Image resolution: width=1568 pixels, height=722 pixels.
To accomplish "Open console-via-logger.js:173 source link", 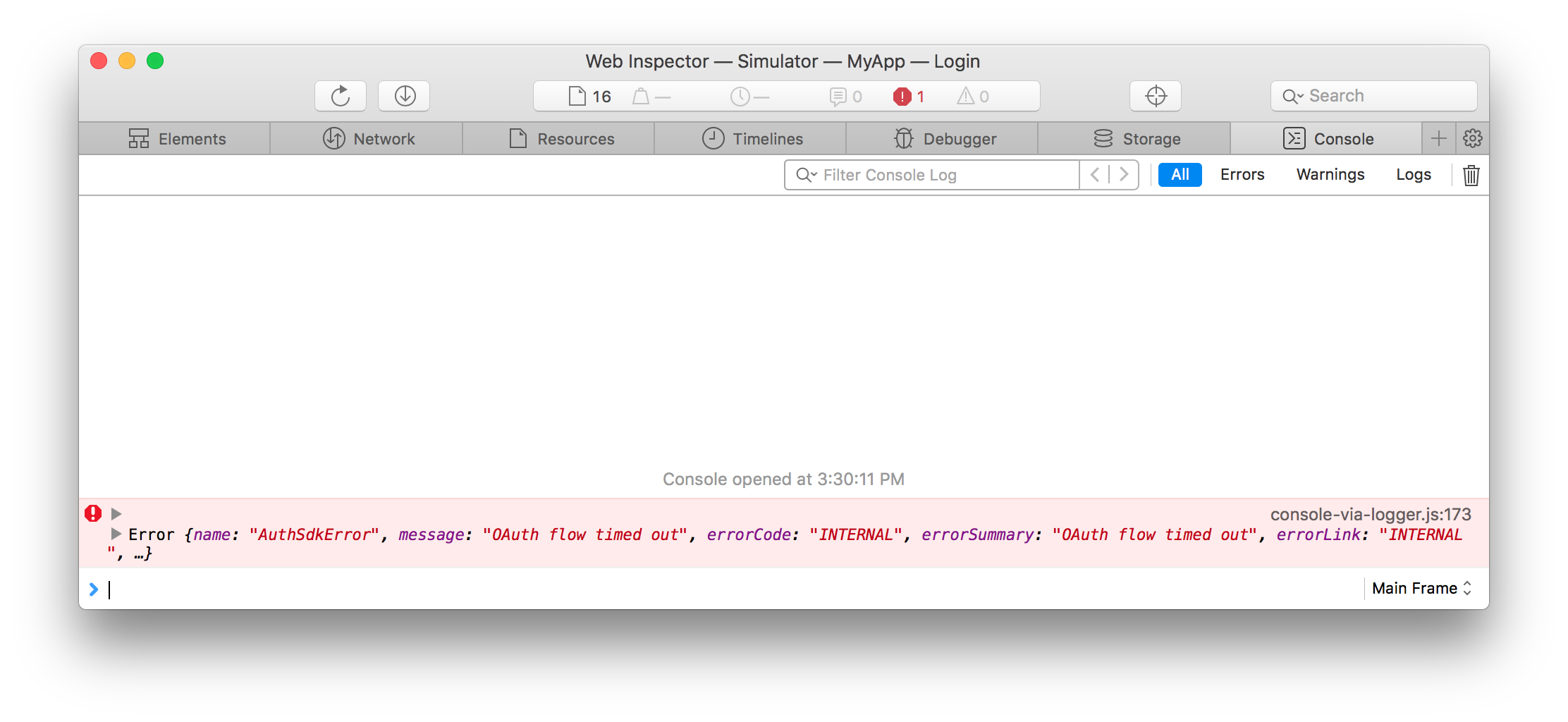I will [x=1370, y=515].
